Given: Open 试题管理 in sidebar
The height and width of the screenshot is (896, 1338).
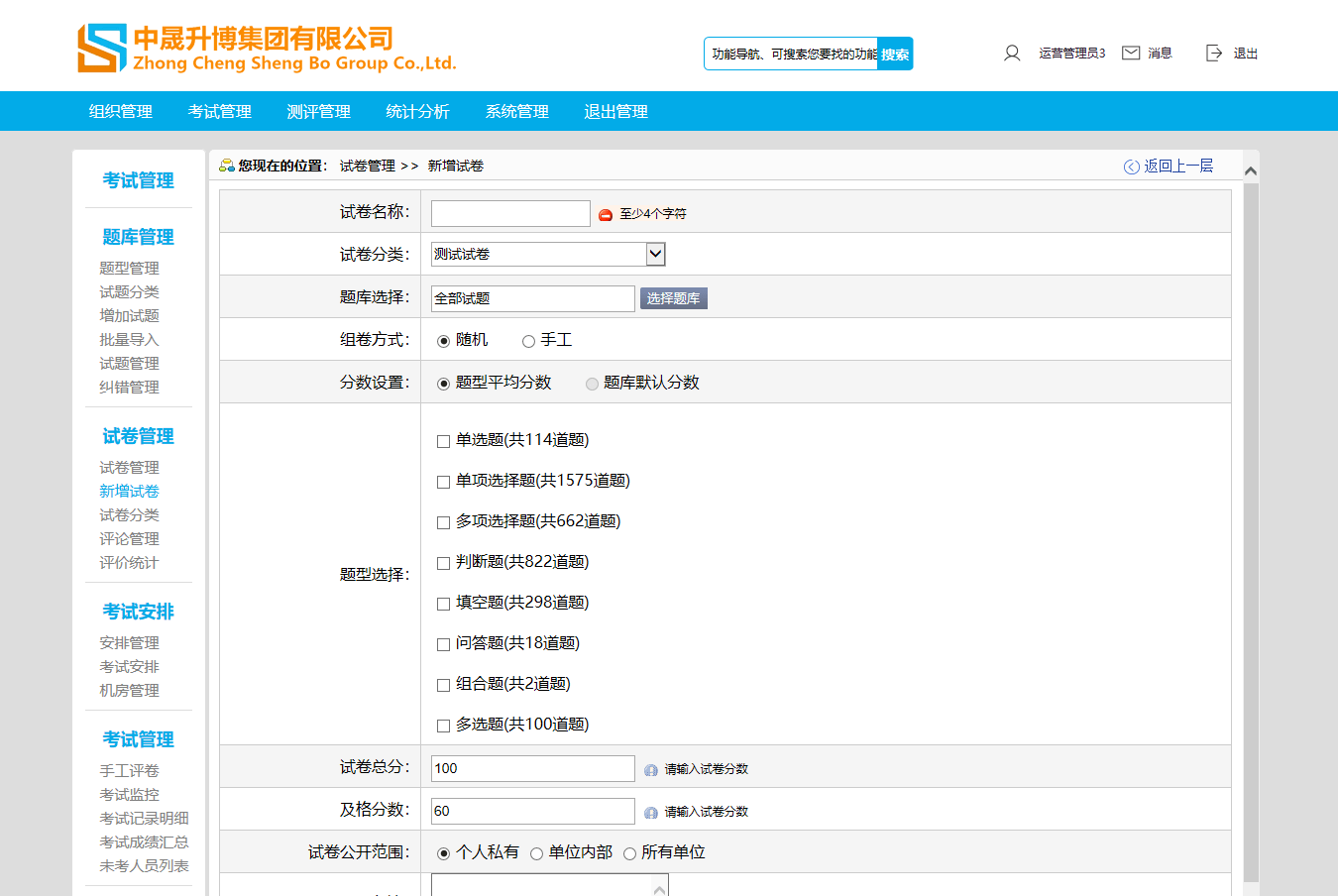Looking at the screenshot, I should [129, 364].
